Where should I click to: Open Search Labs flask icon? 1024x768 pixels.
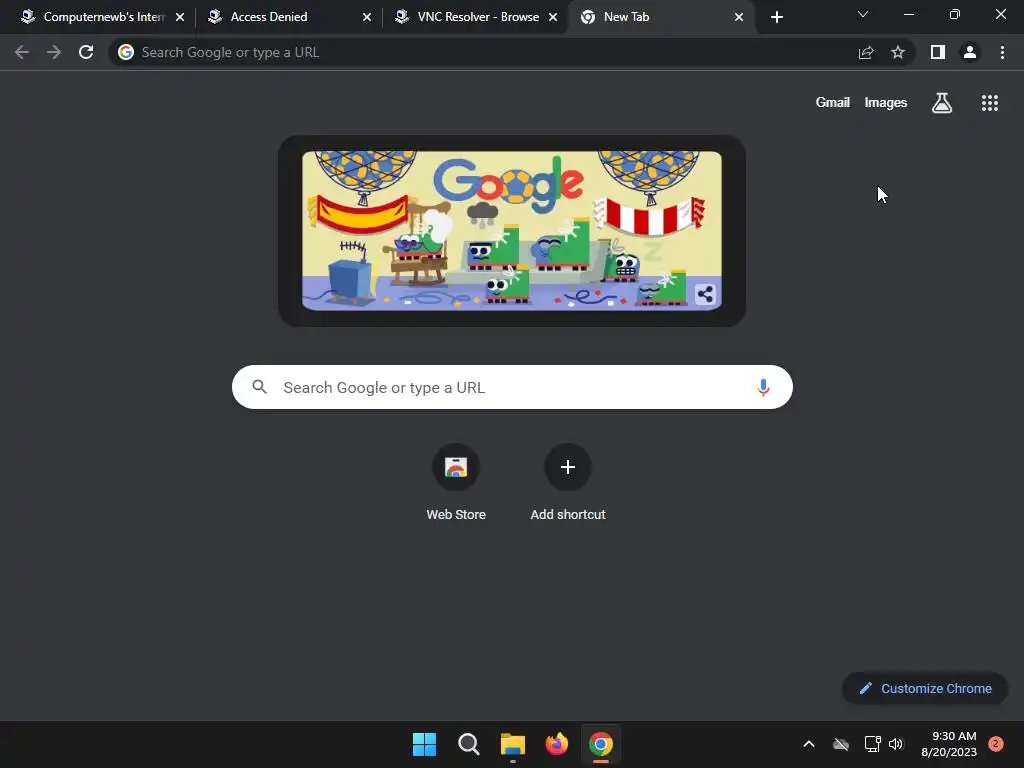tap(942, 103)
